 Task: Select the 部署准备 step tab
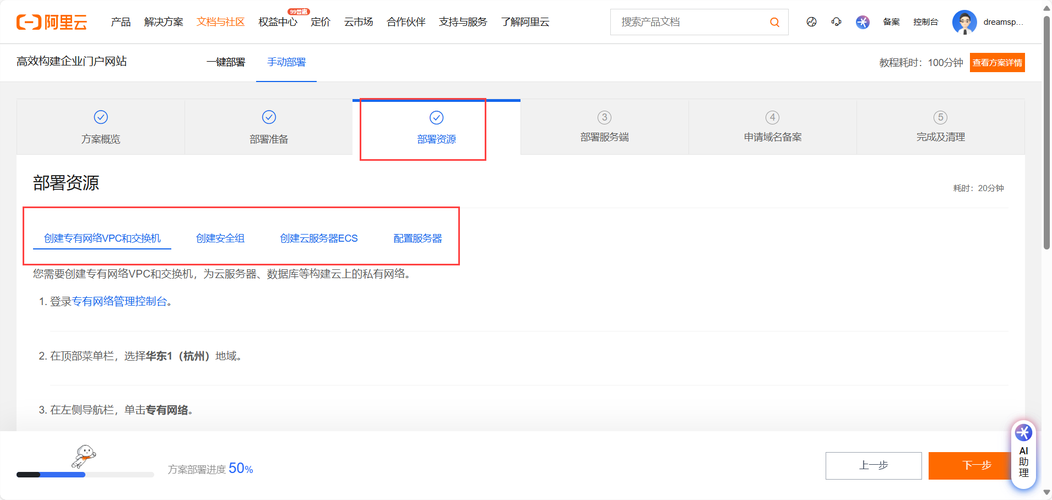(268, 127)
